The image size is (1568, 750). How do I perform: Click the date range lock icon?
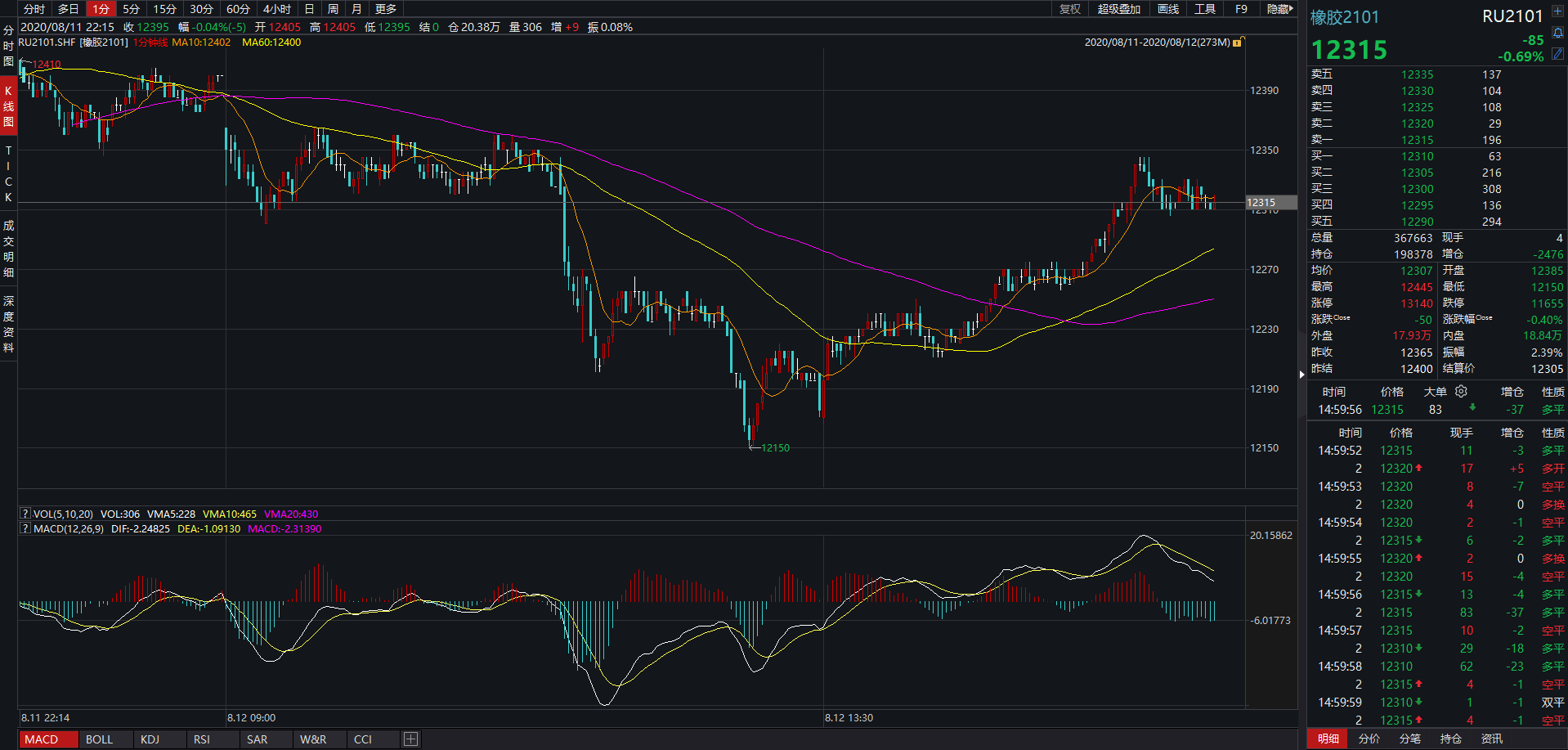[x=1238, y=42]
